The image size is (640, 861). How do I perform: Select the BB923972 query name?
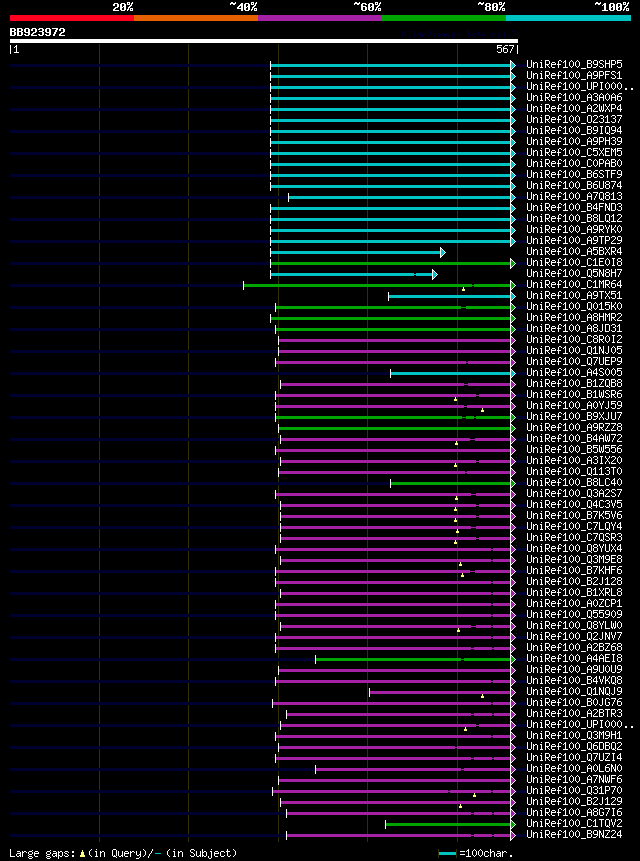pyautogui.click(x=37, y=32)
